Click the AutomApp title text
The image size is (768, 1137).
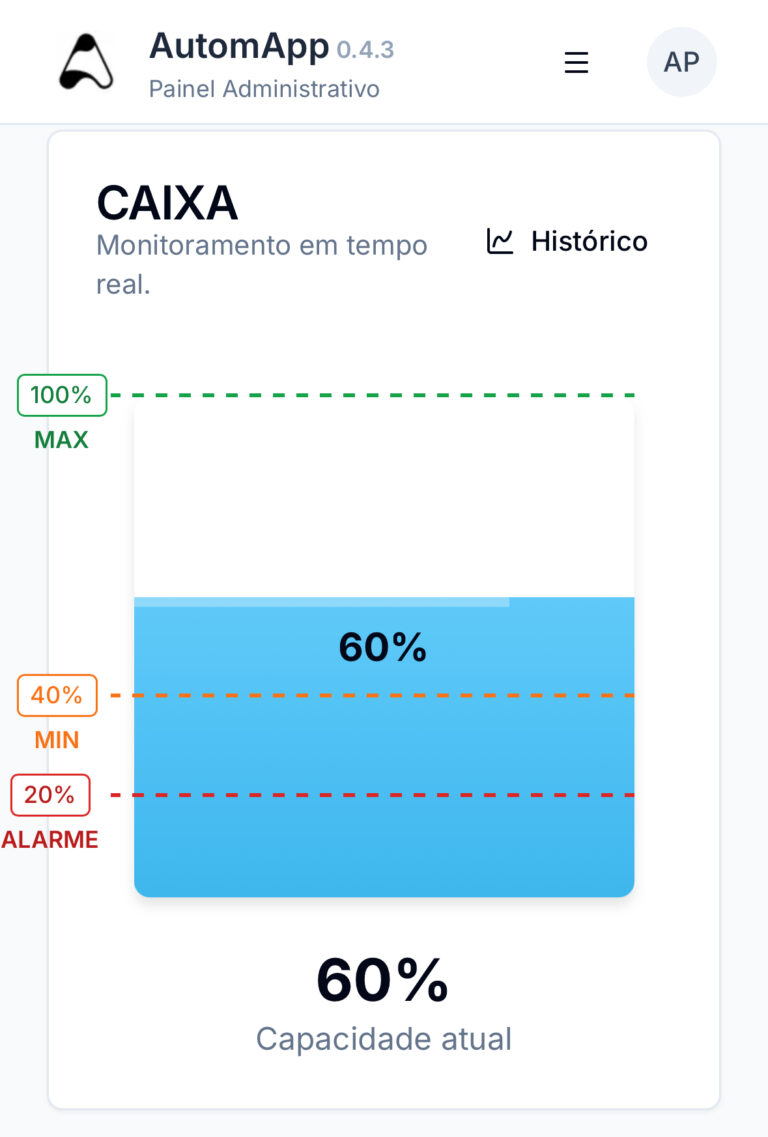point(239,46)
